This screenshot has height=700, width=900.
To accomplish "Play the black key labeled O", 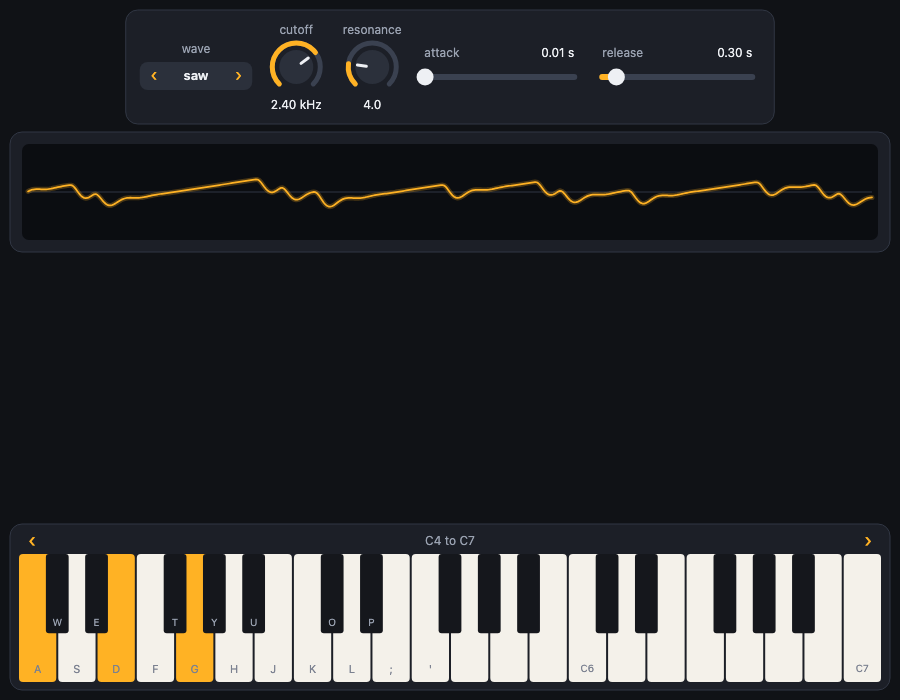I will point(332,593).
